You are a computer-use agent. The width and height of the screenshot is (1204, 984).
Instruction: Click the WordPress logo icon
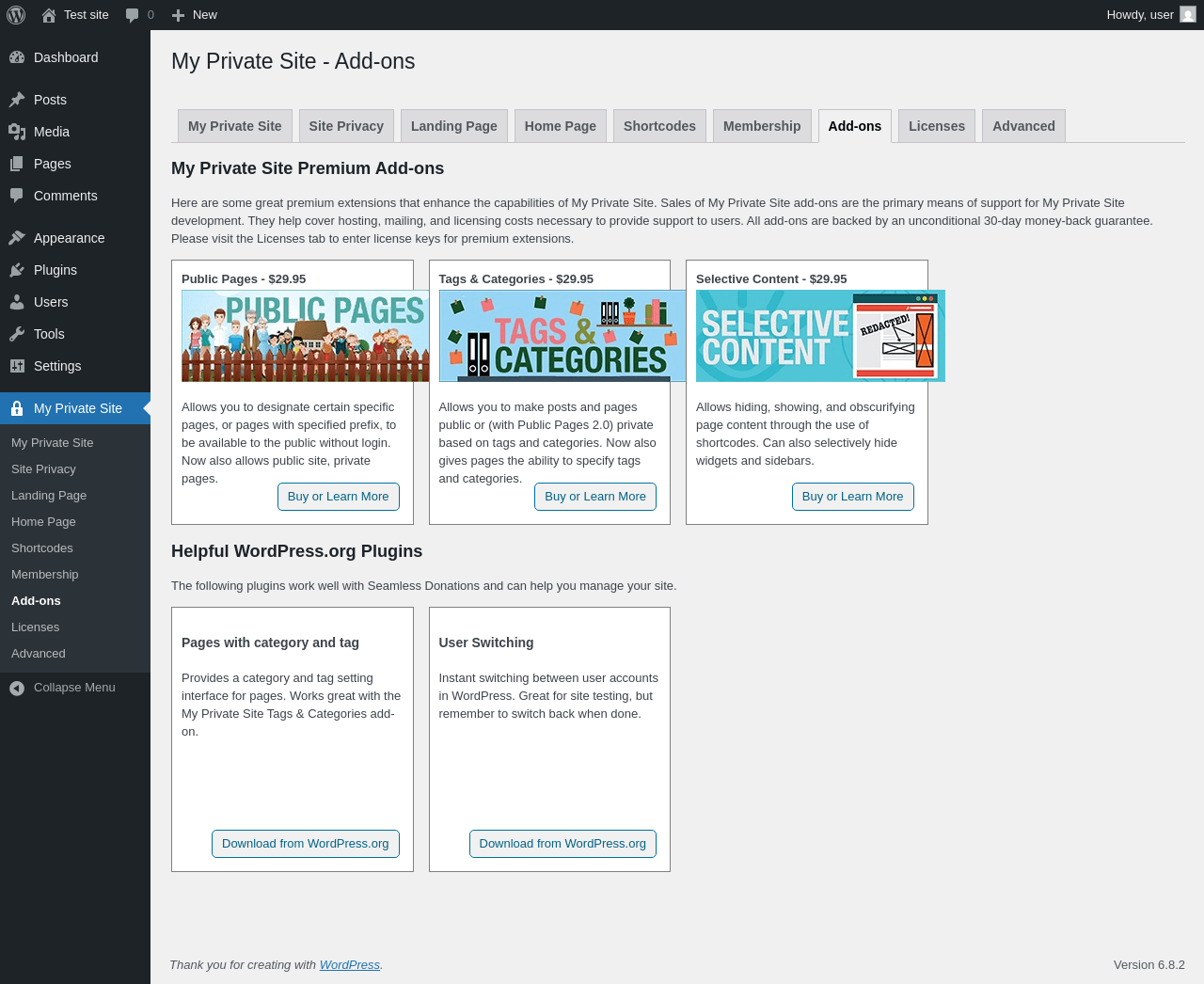tap(16, 15)
